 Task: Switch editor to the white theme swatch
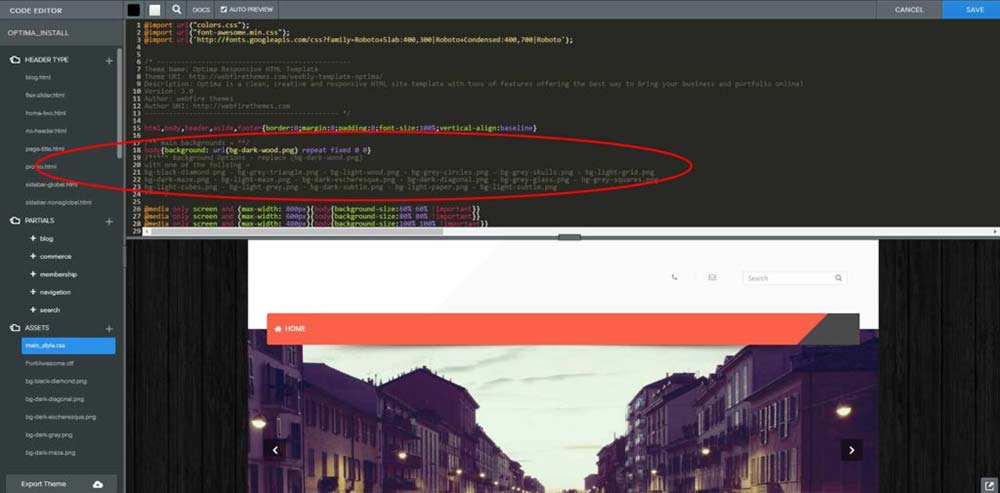click(x=155, y=10)
